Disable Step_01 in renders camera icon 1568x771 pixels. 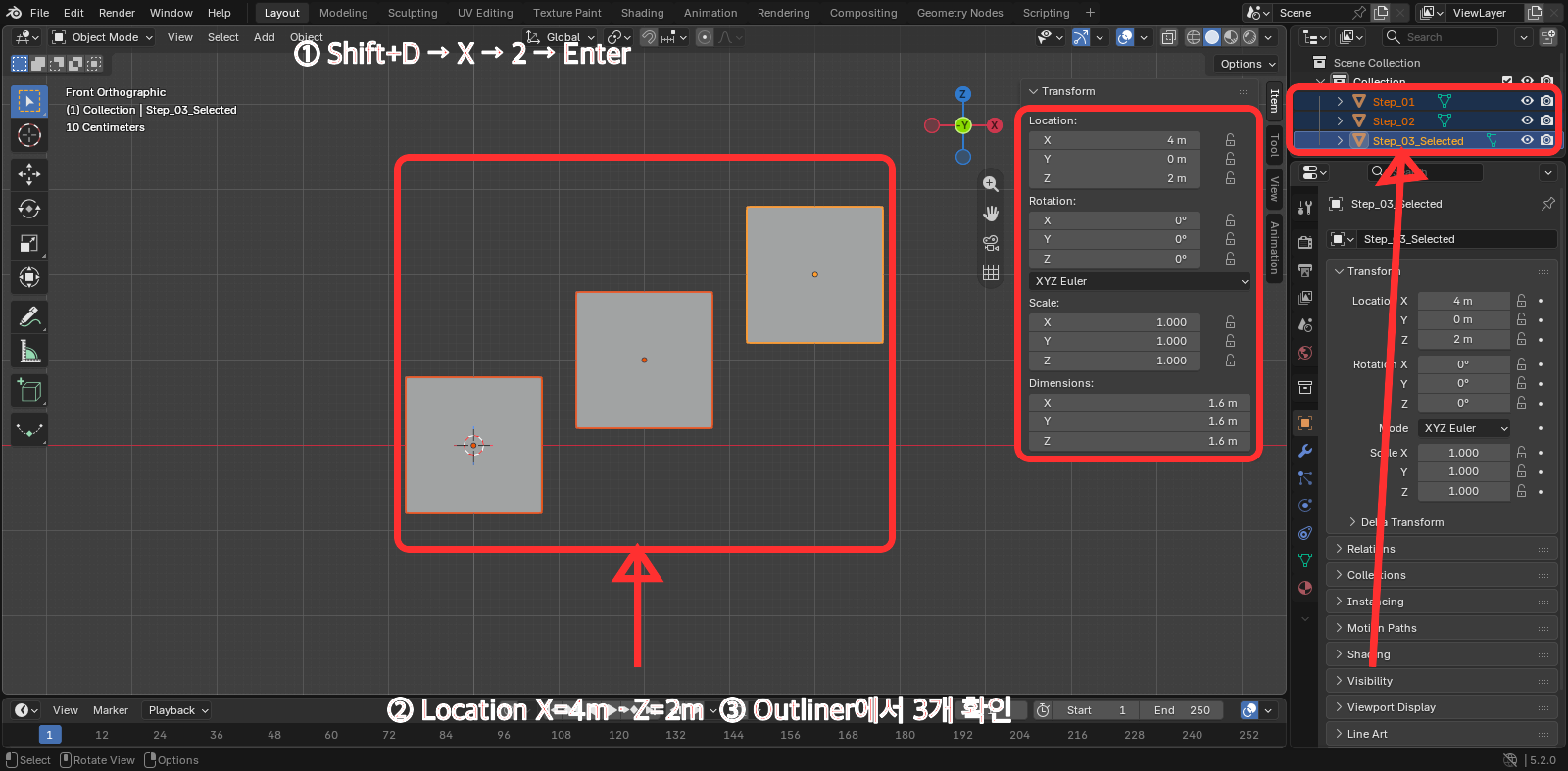click(1546, 101)
